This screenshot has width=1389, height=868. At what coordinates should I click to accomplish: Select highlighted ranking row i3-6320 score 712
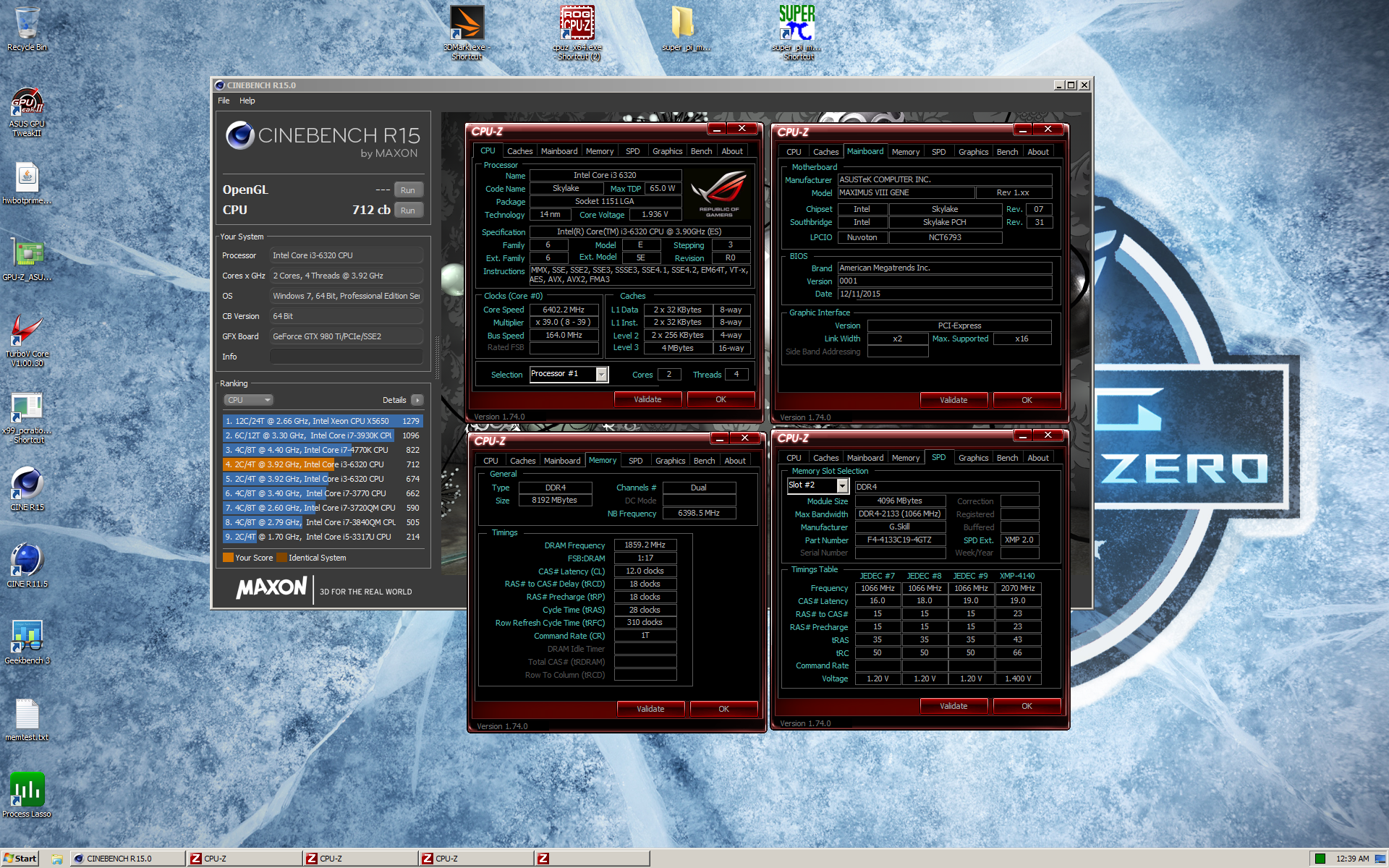click(x=323, y=464)
